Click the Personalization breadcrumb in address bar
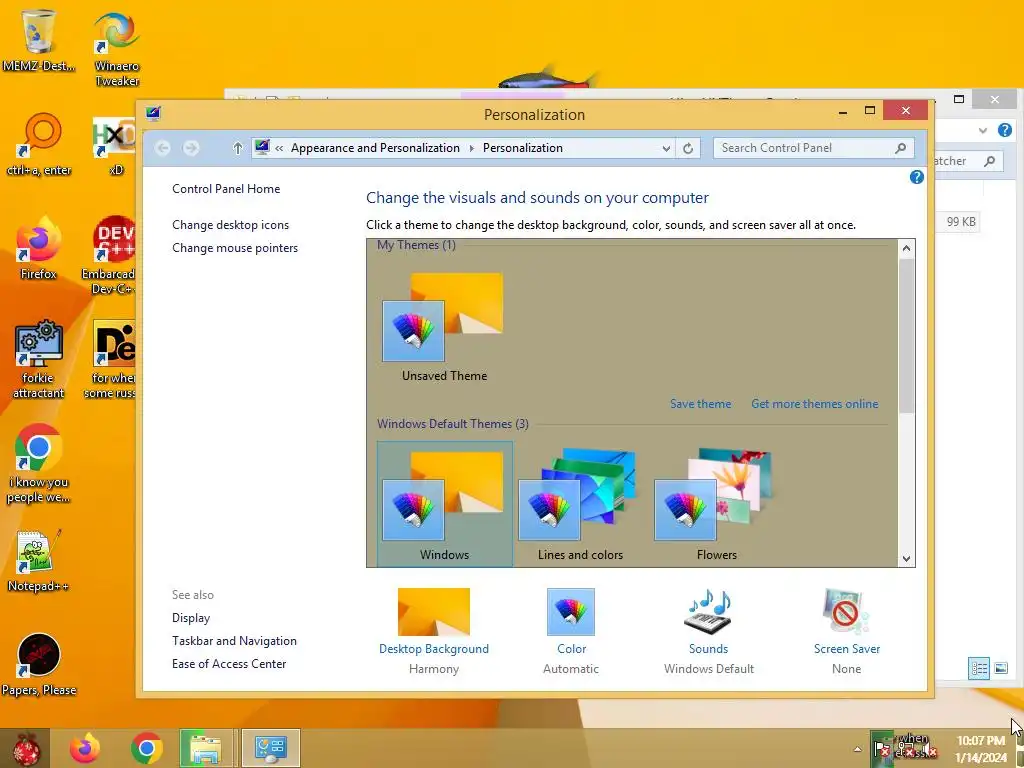The height and width of the screenshot is (768, 1024). pyautogui.click(x=522, y=148)
